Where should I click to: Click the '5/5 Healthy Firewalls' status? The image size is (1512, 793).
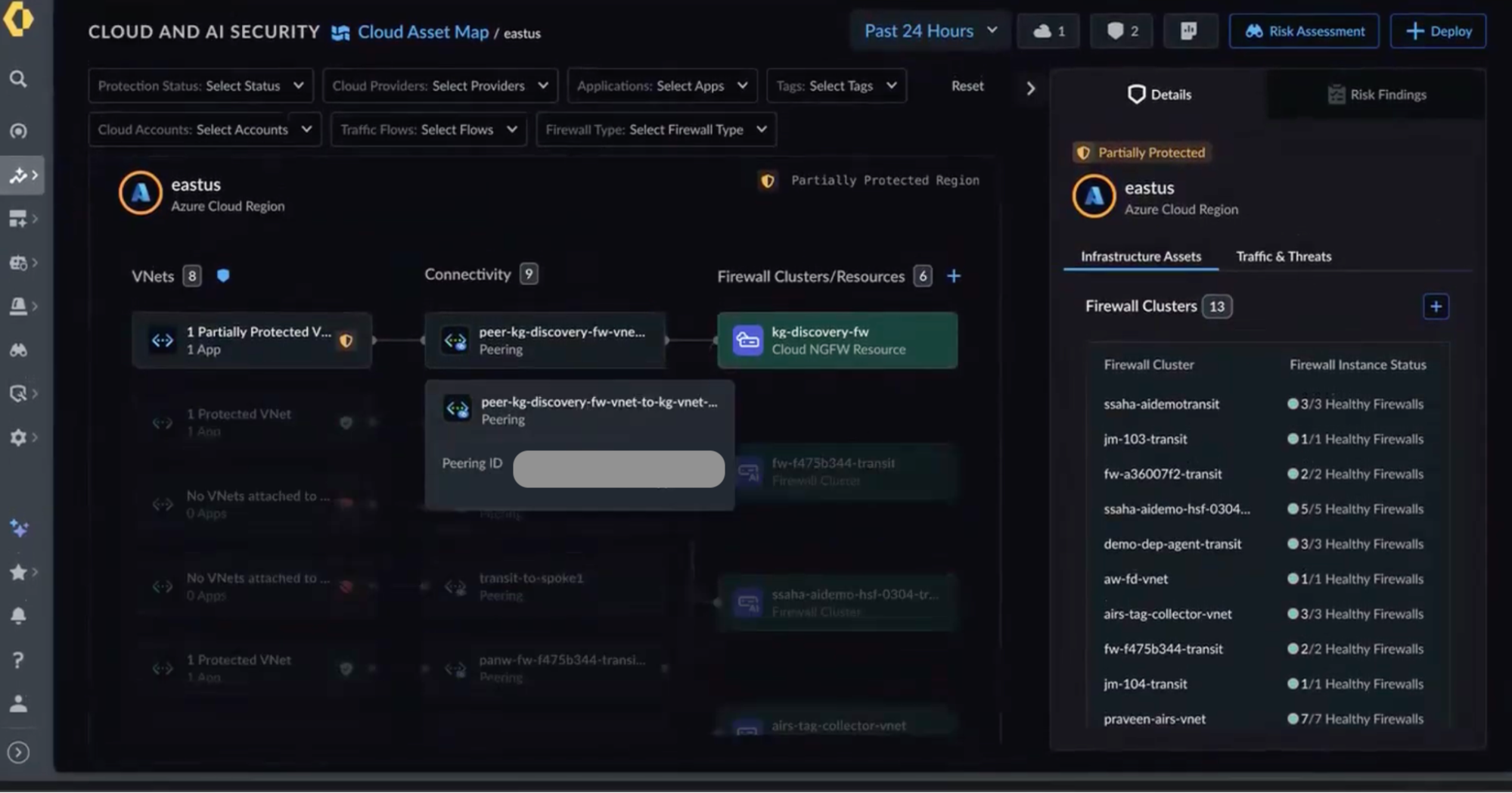[1355, 509]
